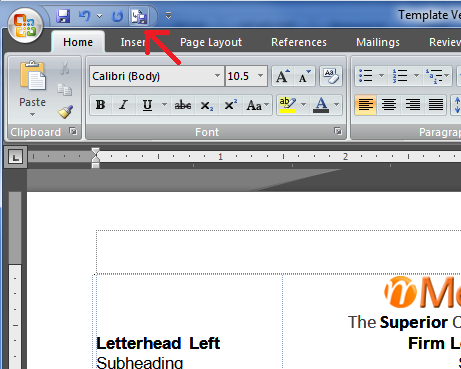Select Justify alignment
461x369 pixels.
(x=436, y=105)
